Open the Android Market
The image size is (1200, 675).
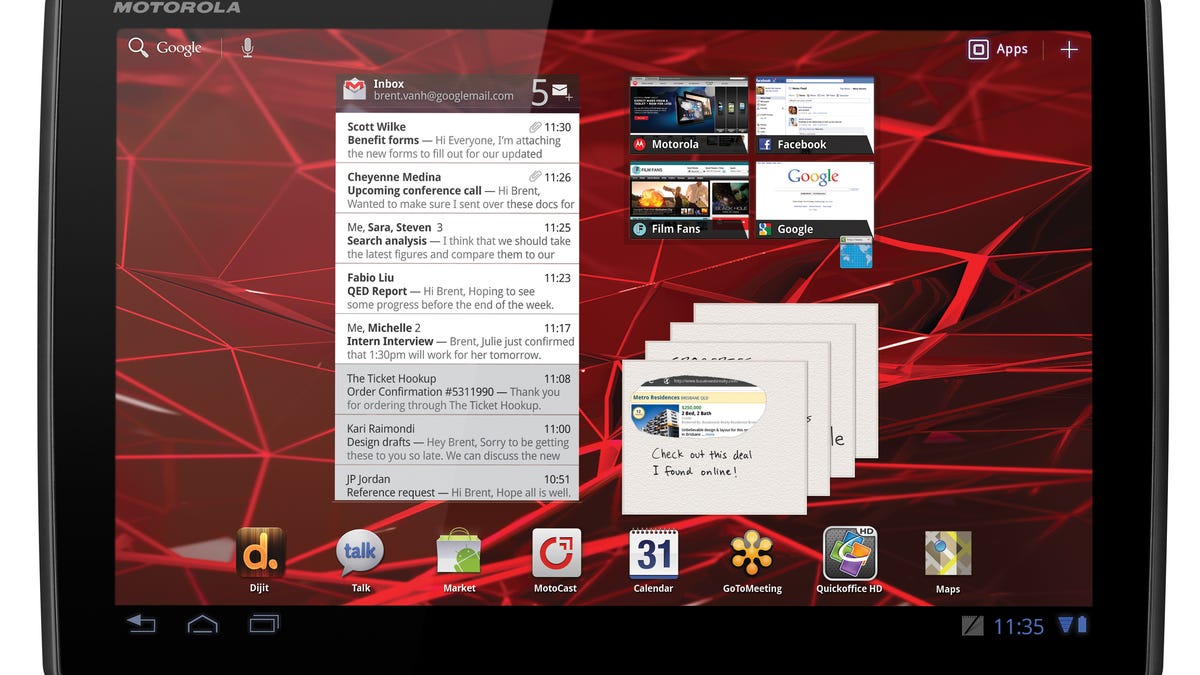(457, 551)
